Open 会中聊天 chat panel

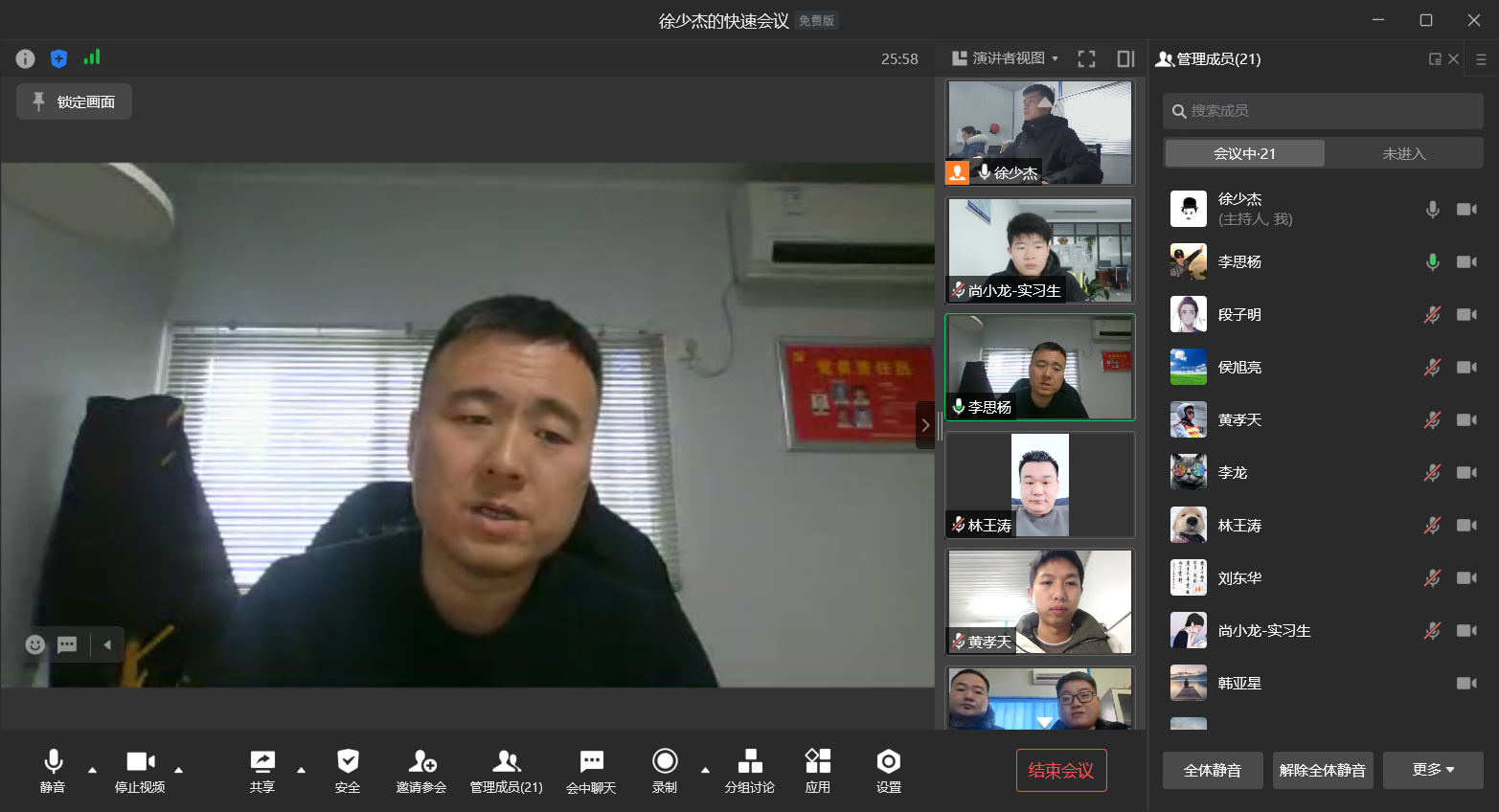pyautogui.click(x=591, y=771)
